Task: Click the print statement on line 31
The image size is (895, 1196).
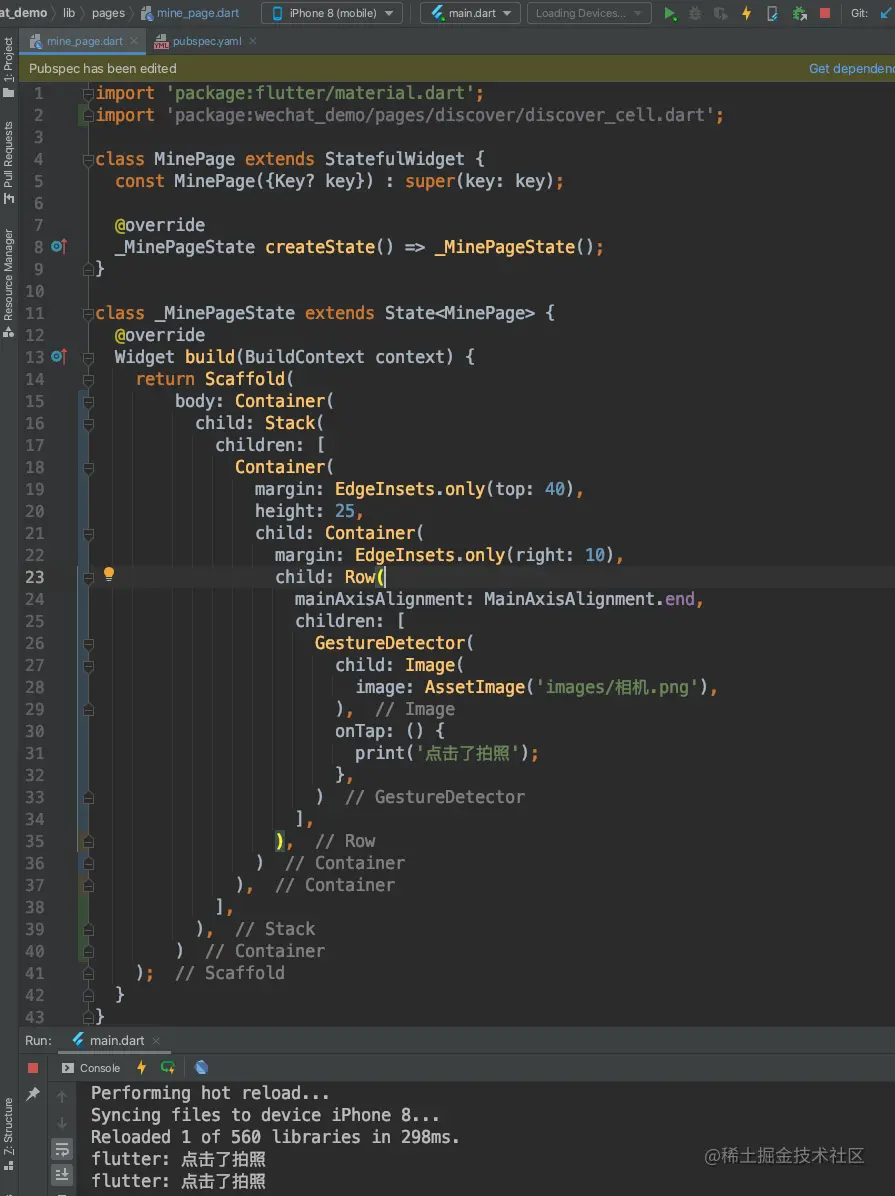Action: pos(446,754)
